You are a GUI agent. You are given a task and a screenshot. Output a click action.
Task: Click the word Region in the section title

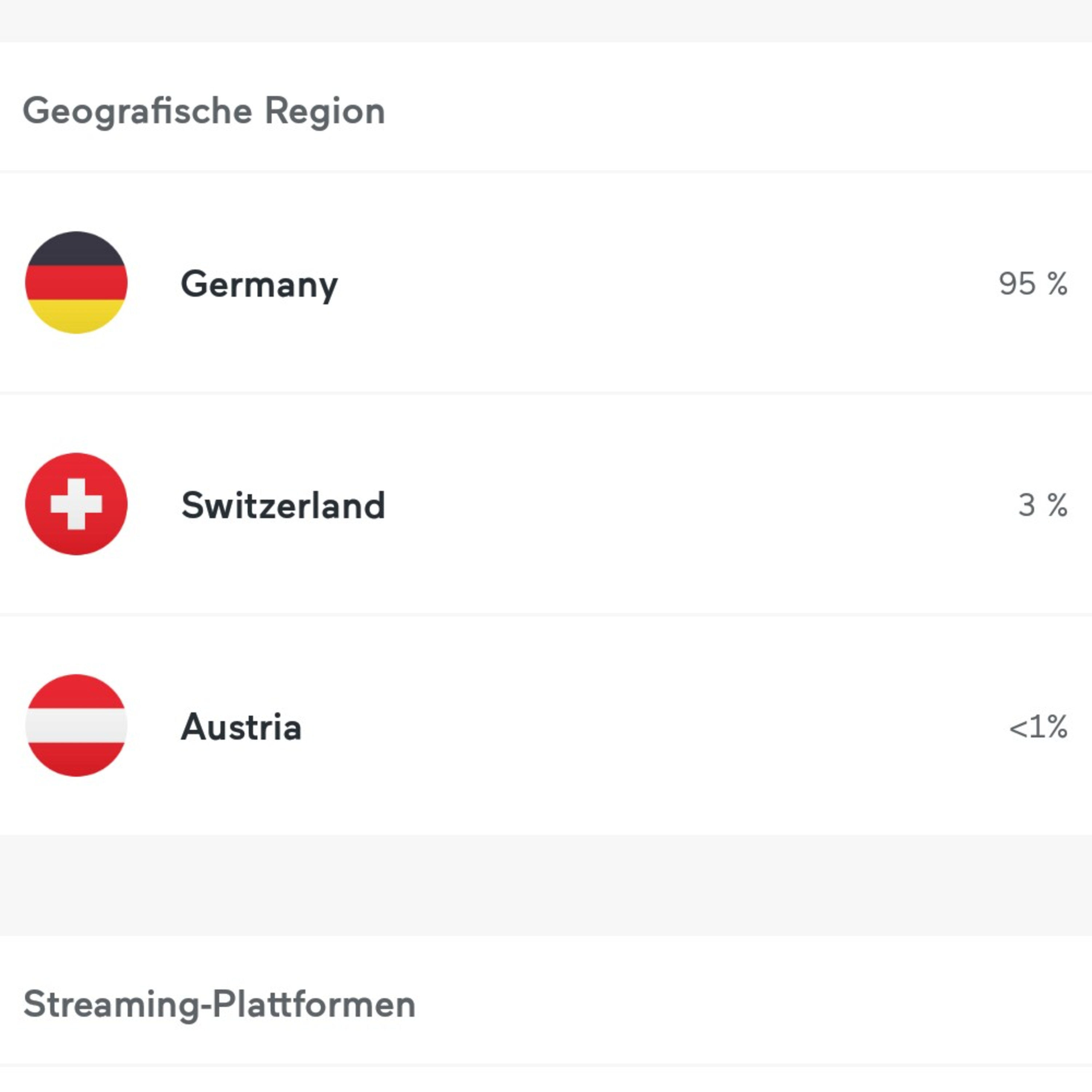point(325,111)
